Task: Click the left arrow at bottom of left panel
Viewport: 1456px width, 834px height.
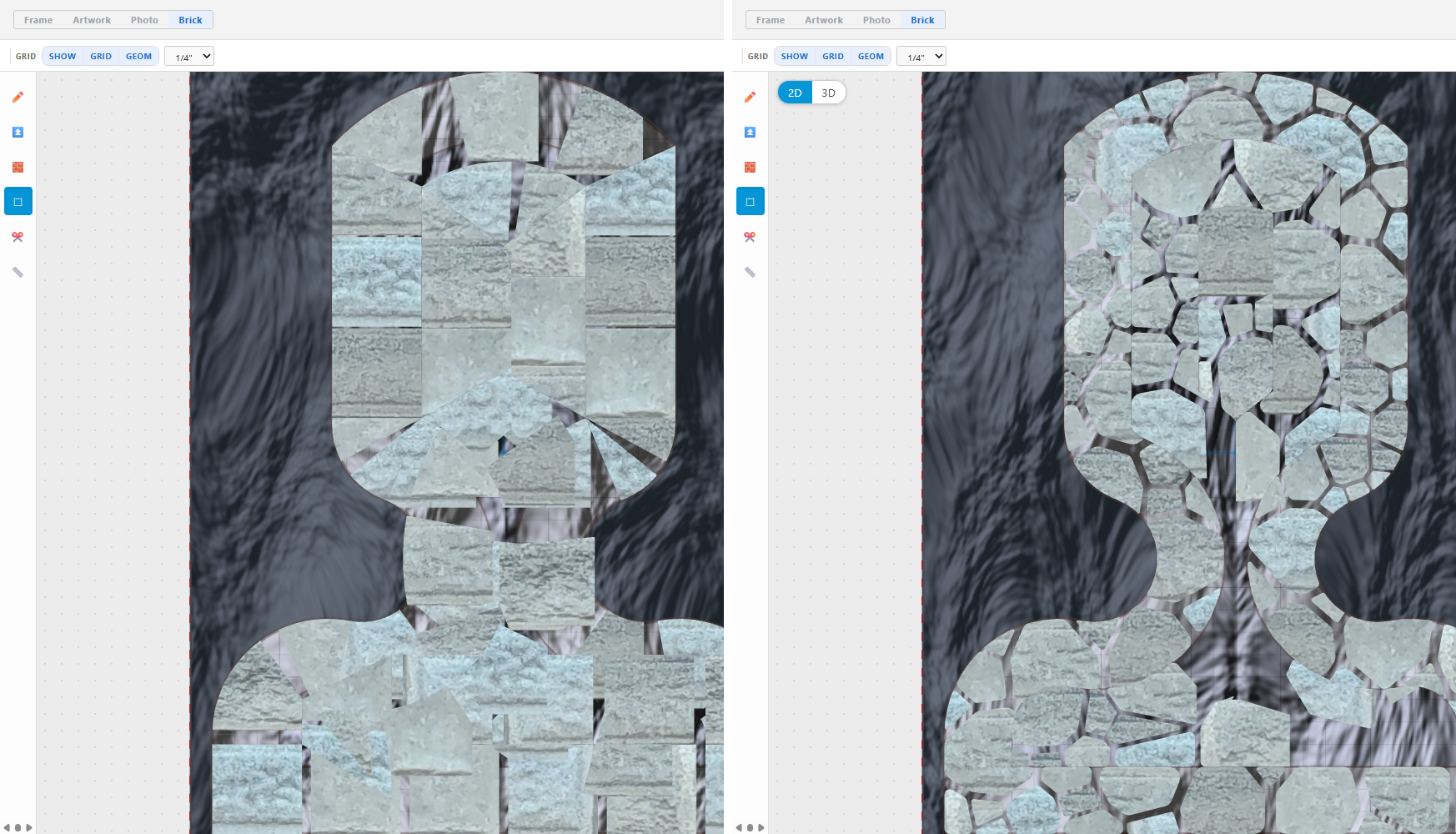Action: 7,828
